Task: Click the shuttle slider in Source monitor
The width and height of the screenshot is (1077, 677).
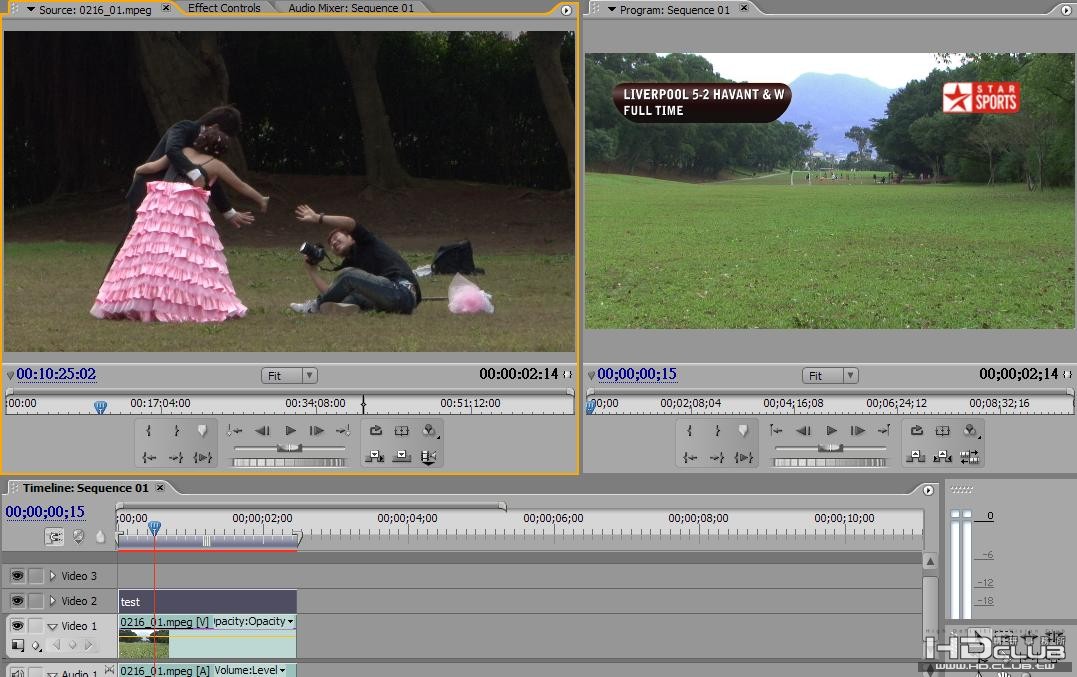Action: 290,448
